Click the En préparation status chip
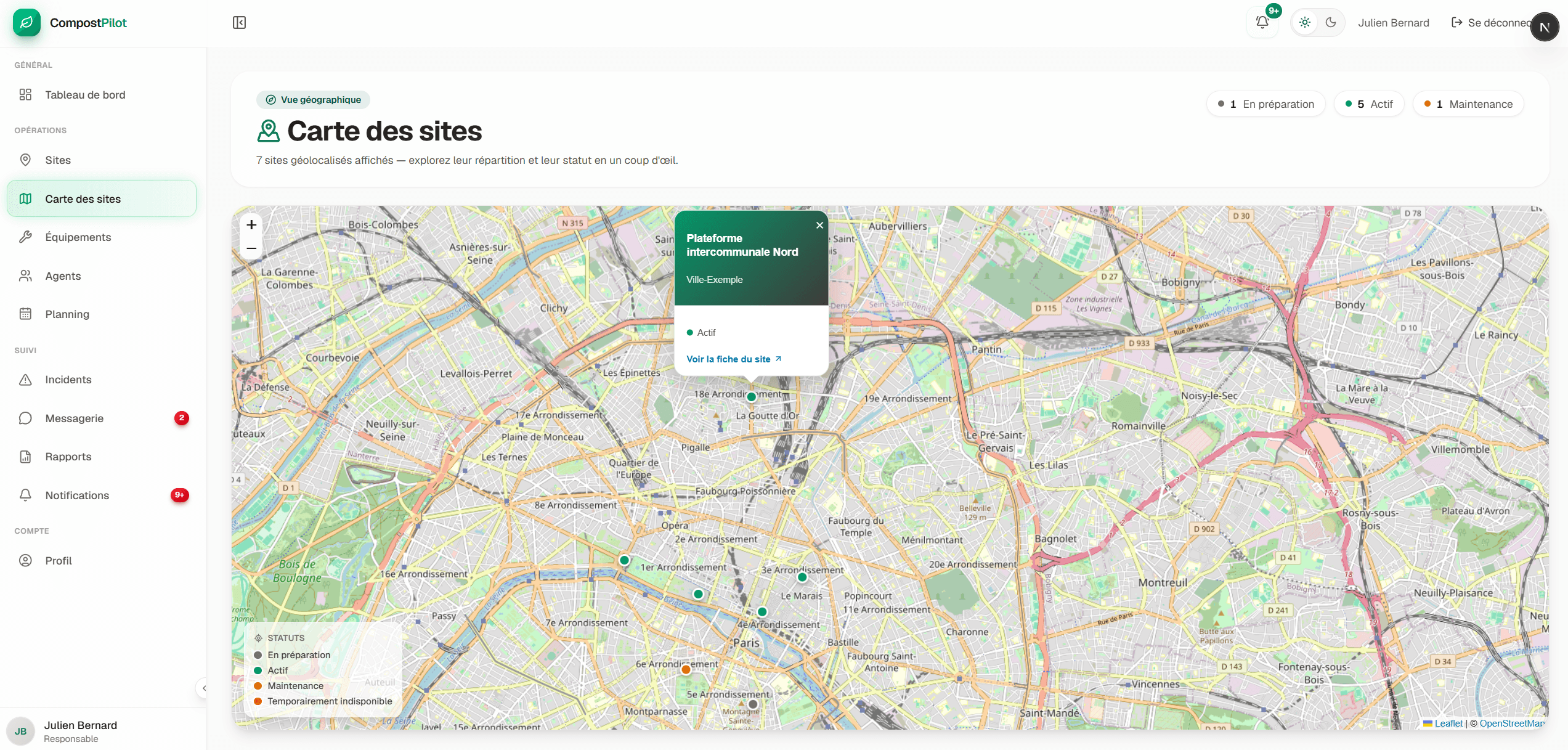The image size is (1568, 750). (x=1265, y=104)
